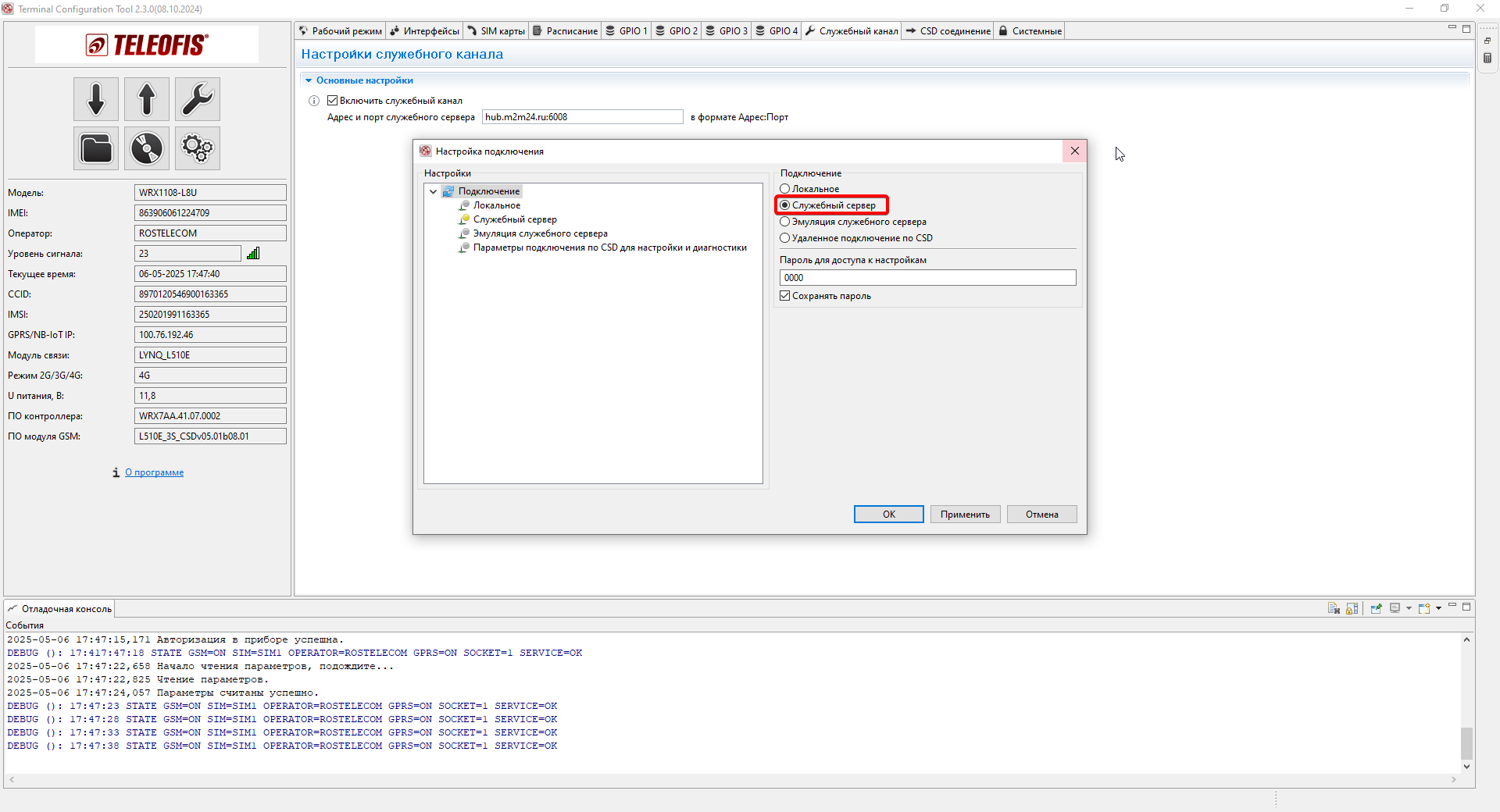Click the info icon beside service channel checkbox

click(x=314, y=101)
